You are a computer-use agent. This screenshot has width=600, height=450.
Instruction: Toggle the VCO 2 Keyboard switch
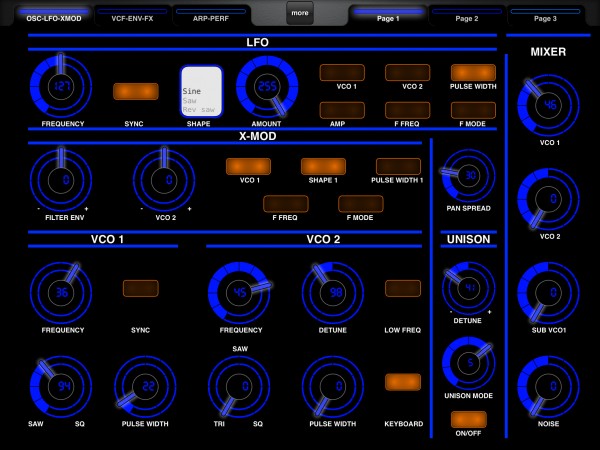coord(403,382)
